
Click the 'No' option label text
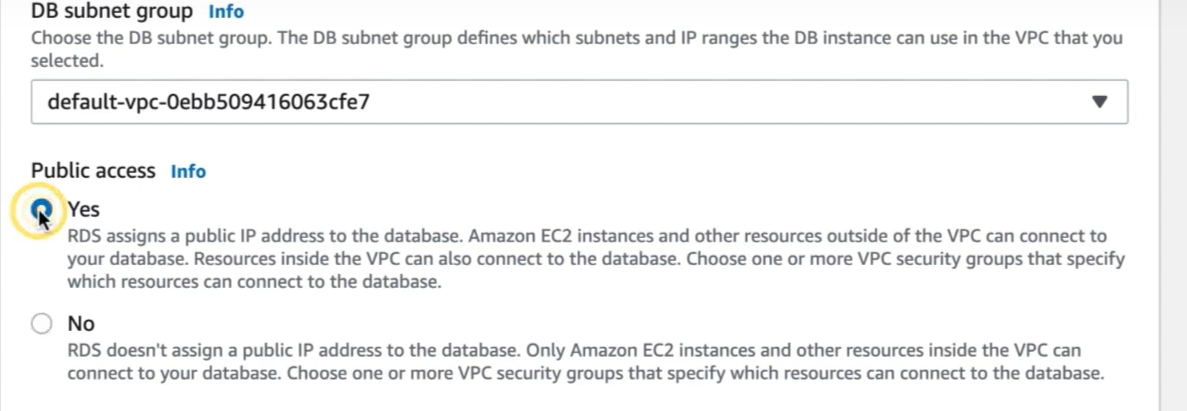81,324
